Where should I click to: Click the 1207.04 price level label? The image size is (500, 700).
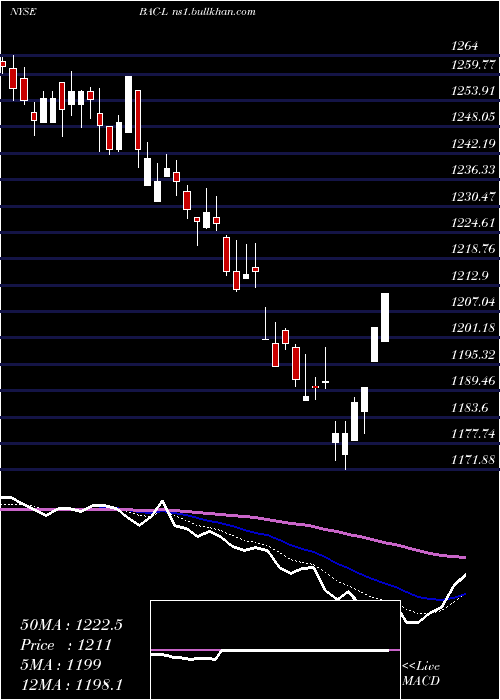[x=473, y=301]
